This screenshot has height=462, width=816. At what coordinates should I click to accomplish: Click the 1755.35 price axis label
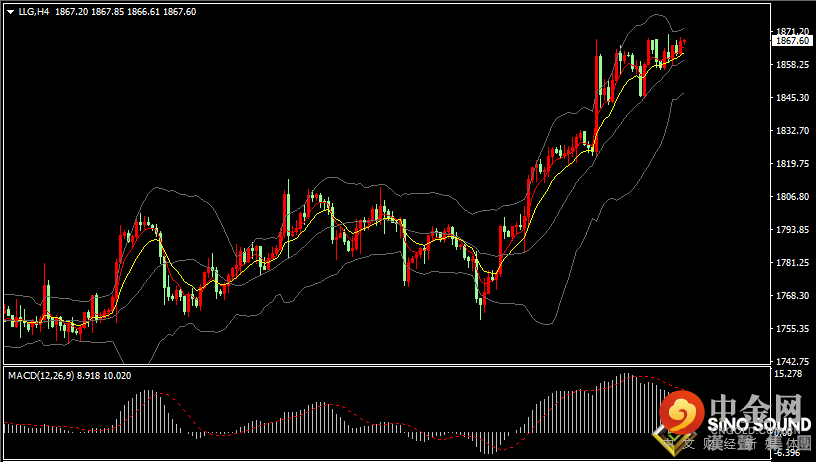(792, 328)
